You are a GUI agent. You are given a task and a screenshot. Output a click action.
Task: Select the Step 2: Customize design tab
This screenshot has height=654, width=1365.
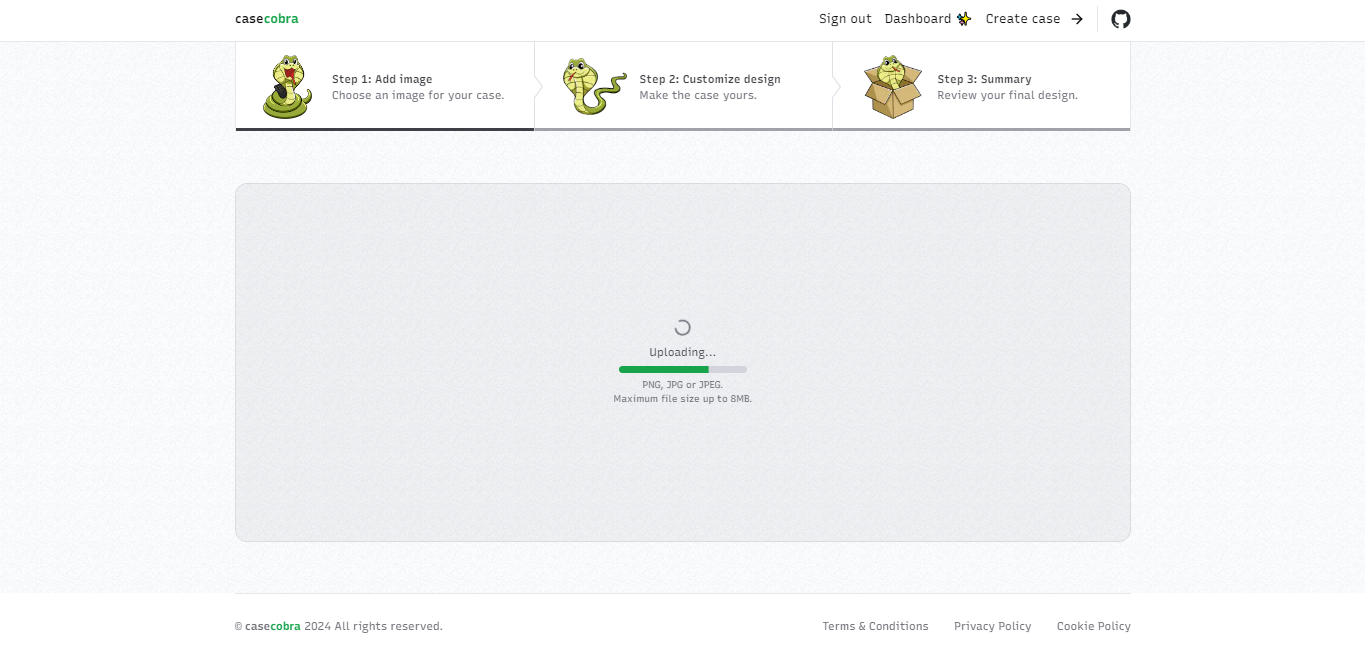683,87
